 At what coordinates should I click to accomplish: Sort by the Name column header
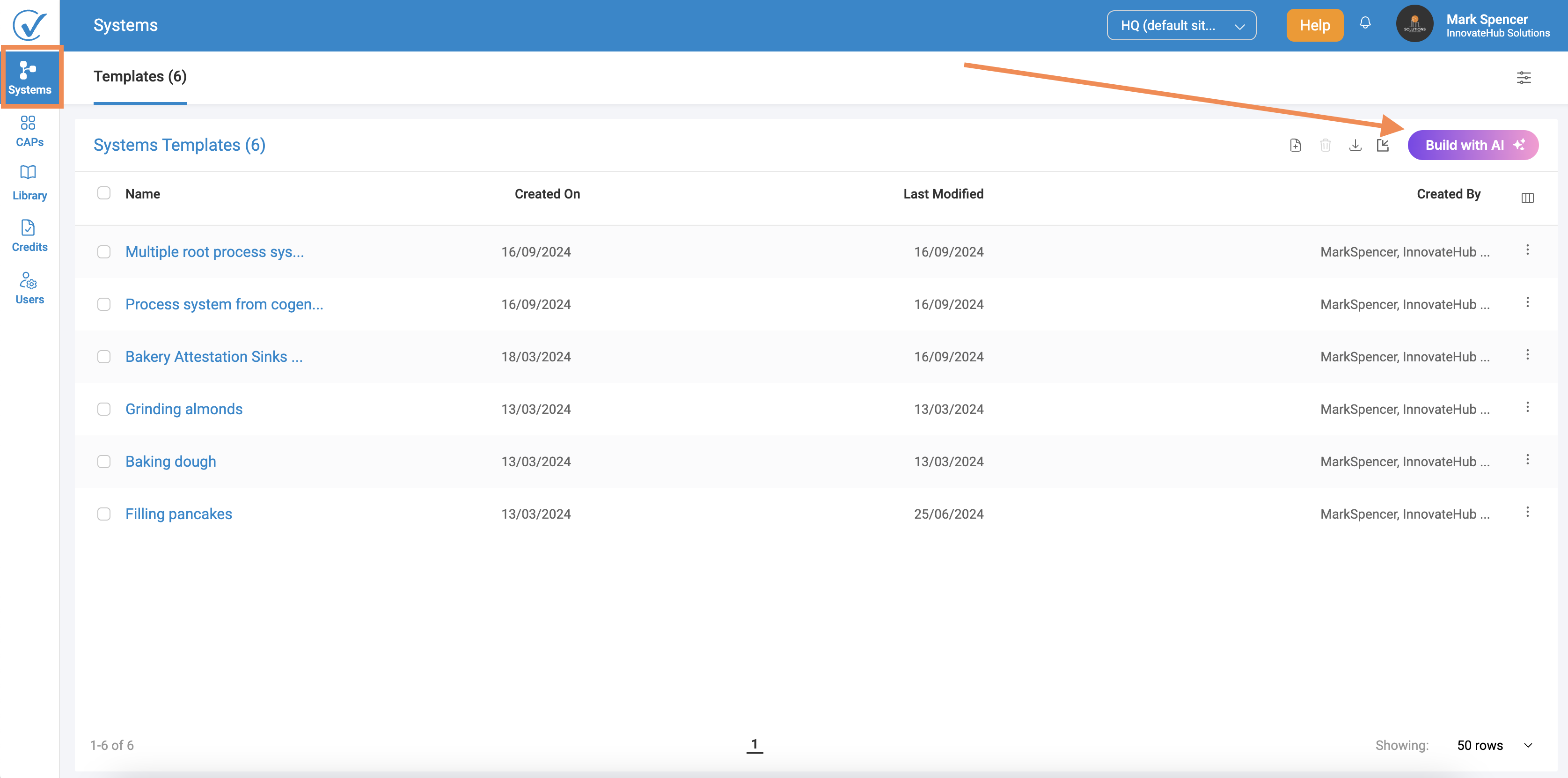(142, 194)
